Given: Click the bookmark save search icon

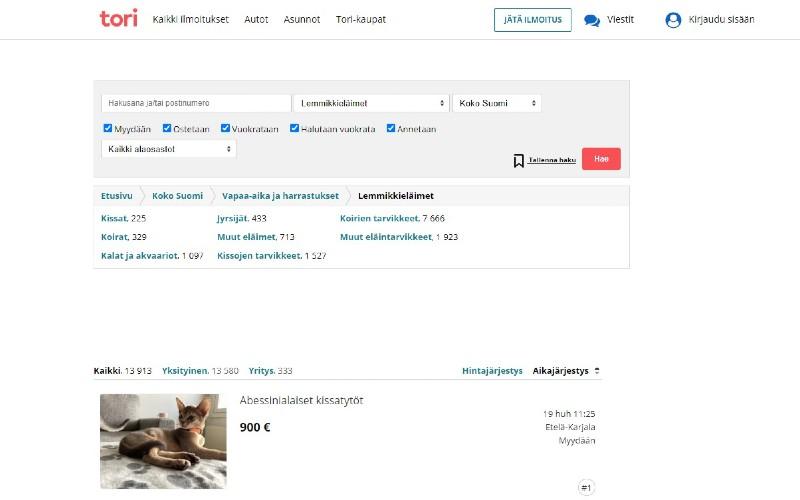Looking at the screenshot, I should tap(519, 160).
